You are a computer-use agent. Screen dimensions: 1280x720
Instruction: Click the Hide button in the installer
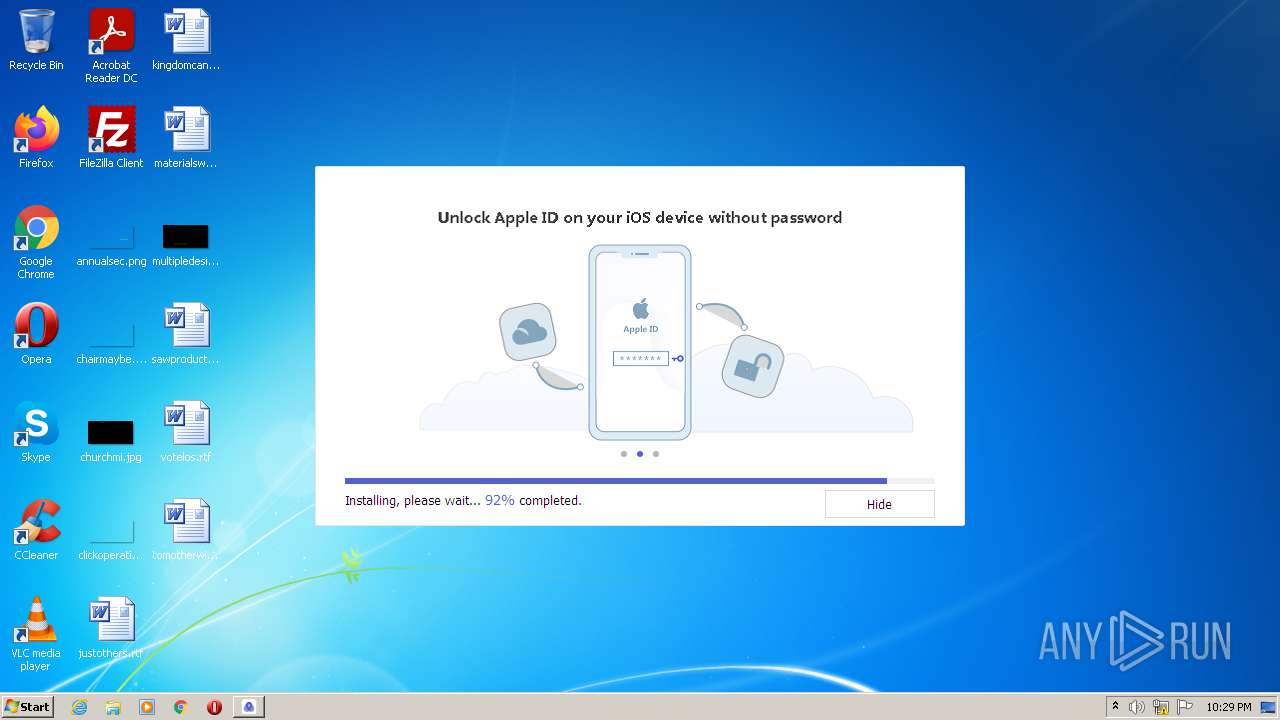[x=879, y=504]
